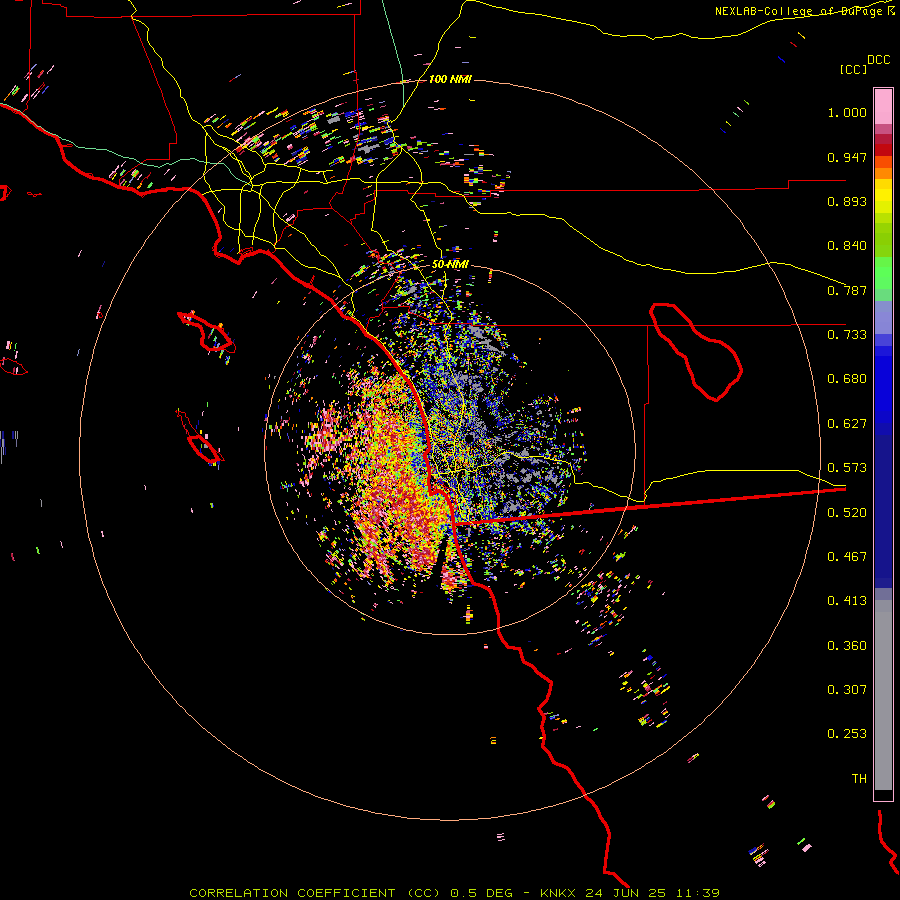
Task: Select the 1.000 value on the color scale
Action: (847, 112)
